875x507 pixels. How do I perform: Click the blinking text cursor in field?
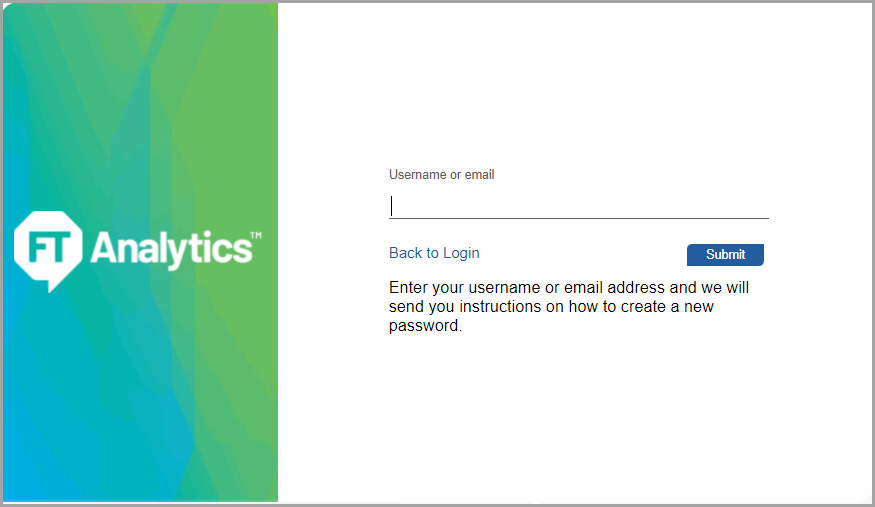pos(392,206)
